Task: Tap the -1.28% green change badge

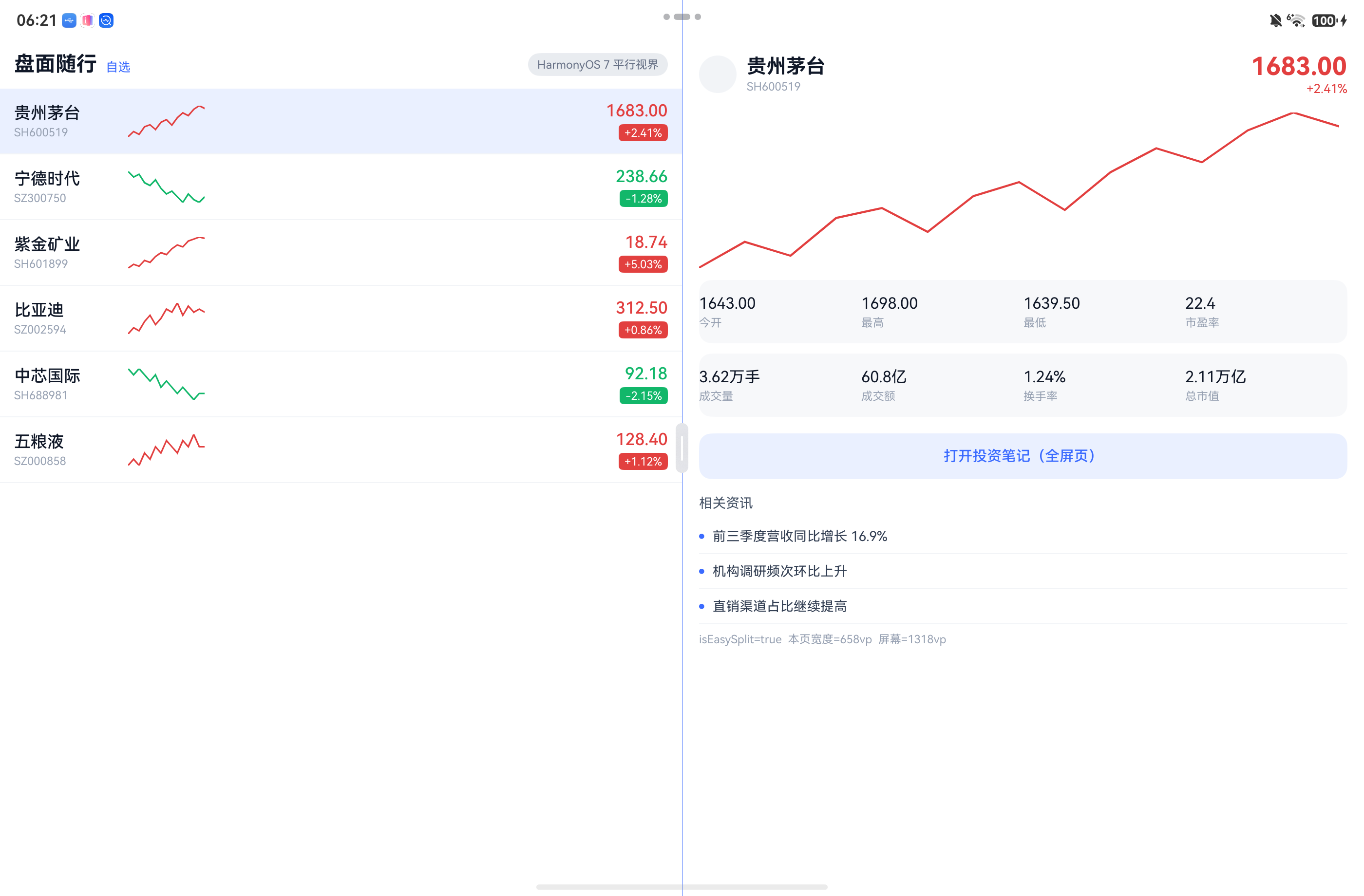Action: point(644,199)
